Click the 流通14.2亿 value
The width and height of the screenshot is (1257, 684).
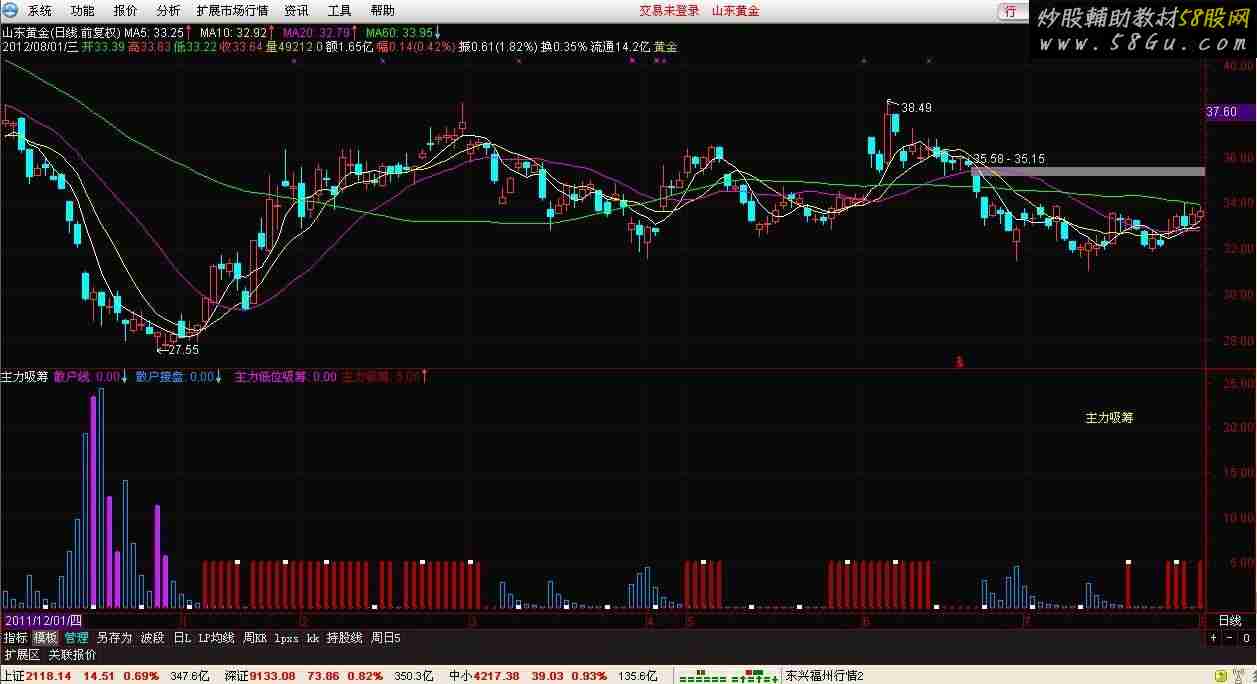point(620,46)
